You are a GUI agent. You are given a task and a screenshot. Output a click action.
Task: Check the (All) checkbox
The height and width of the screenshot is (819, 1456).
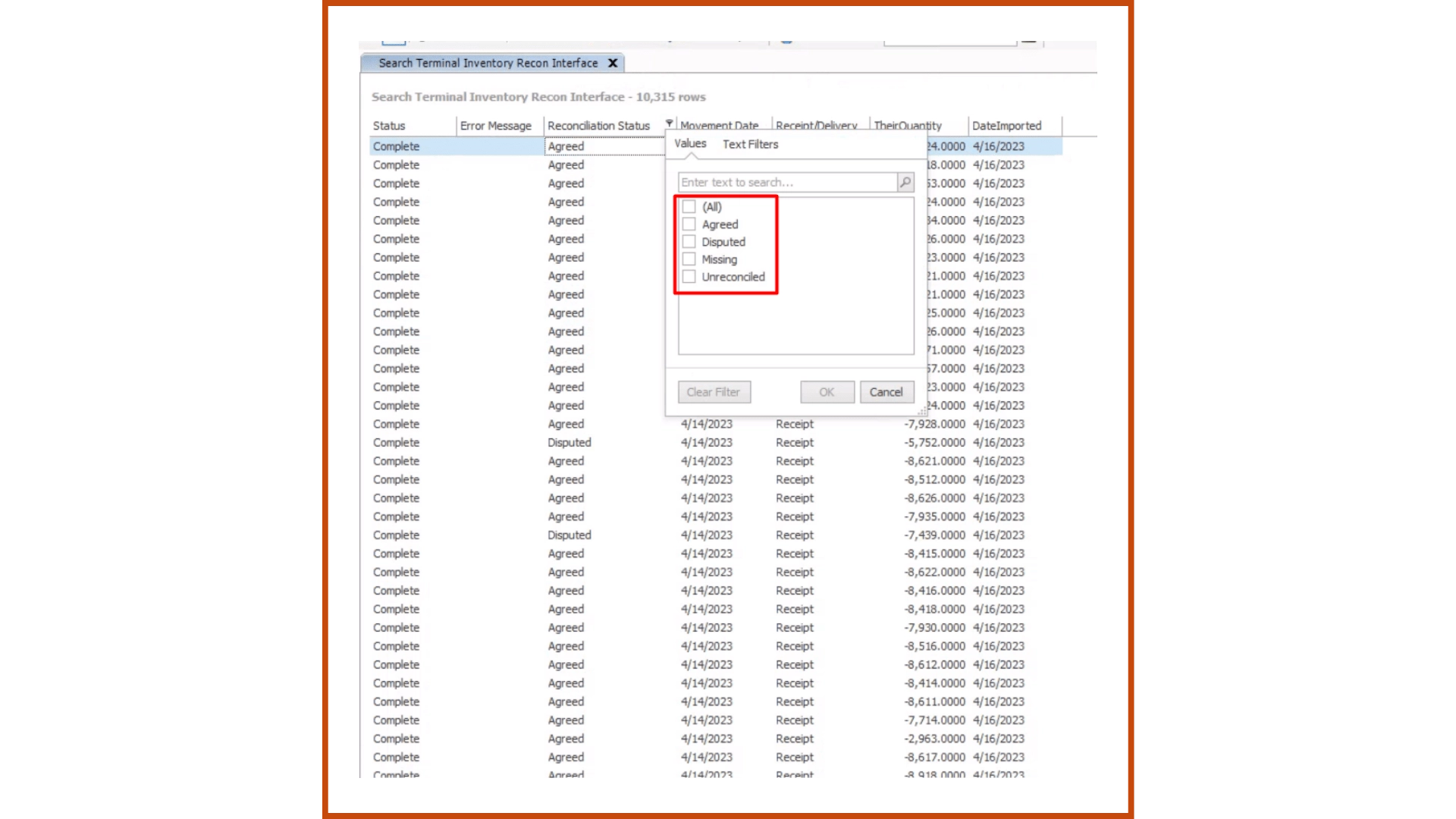[x=689, y=206]
